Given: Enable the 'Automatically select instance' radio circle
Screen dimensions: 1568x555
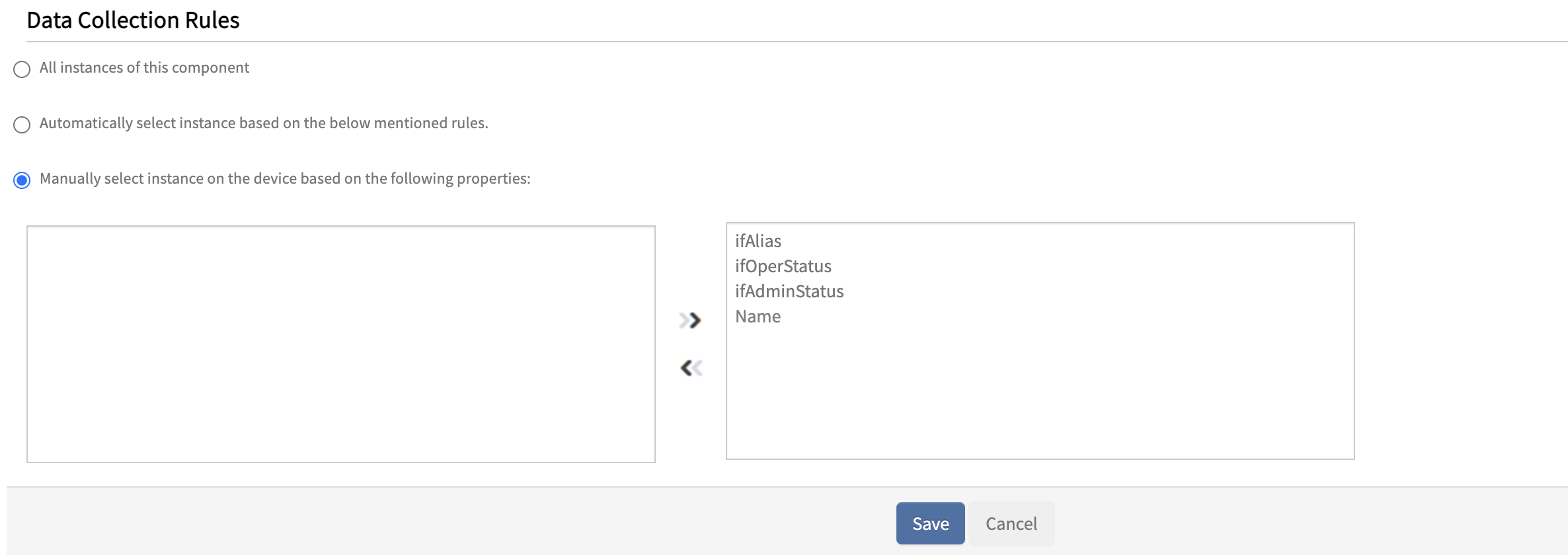Looking at the screenshot, I should click(22, 125).
